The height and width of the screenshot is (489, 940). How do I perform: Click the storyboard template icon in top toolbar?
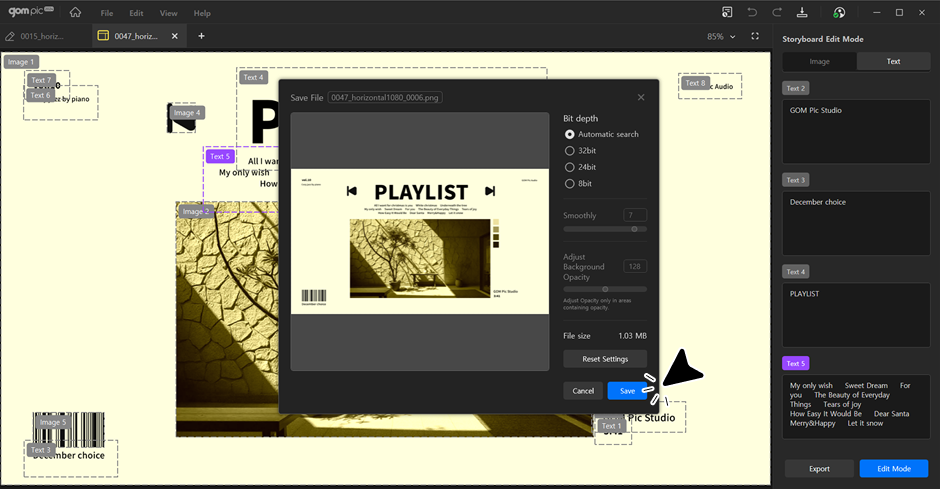(727, 13)
